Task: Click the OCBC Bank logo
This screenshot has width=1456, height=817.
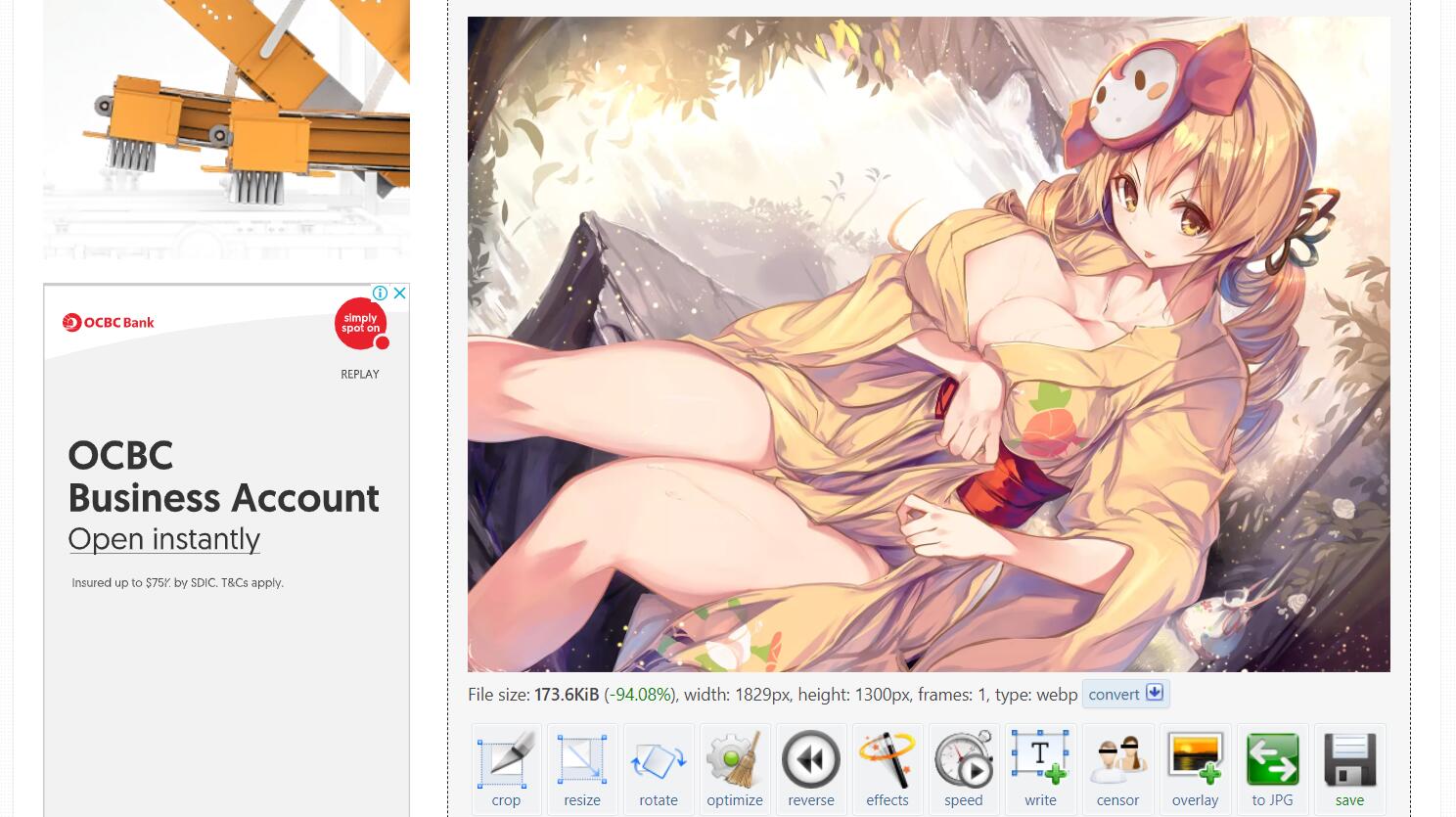Action: [109, 322]
